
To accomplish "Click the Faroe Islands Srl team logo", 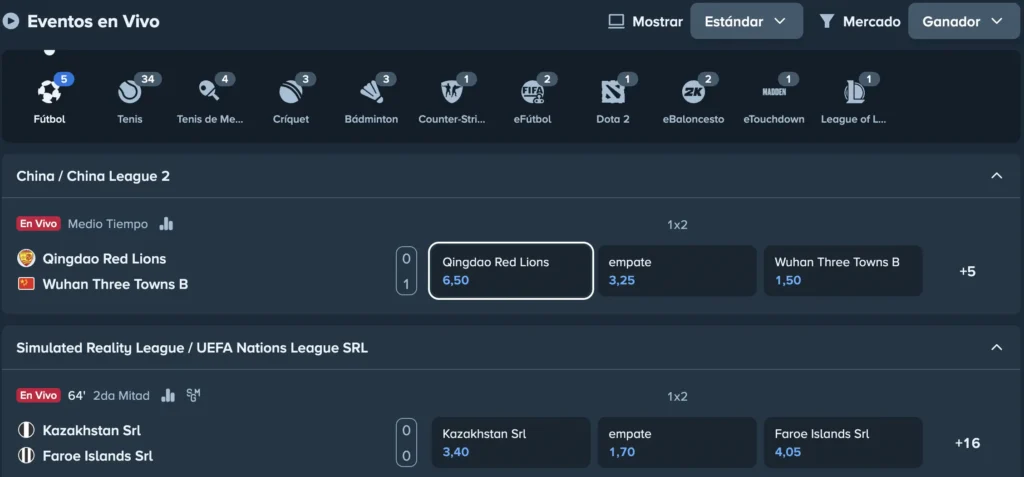I will (26, 455).
